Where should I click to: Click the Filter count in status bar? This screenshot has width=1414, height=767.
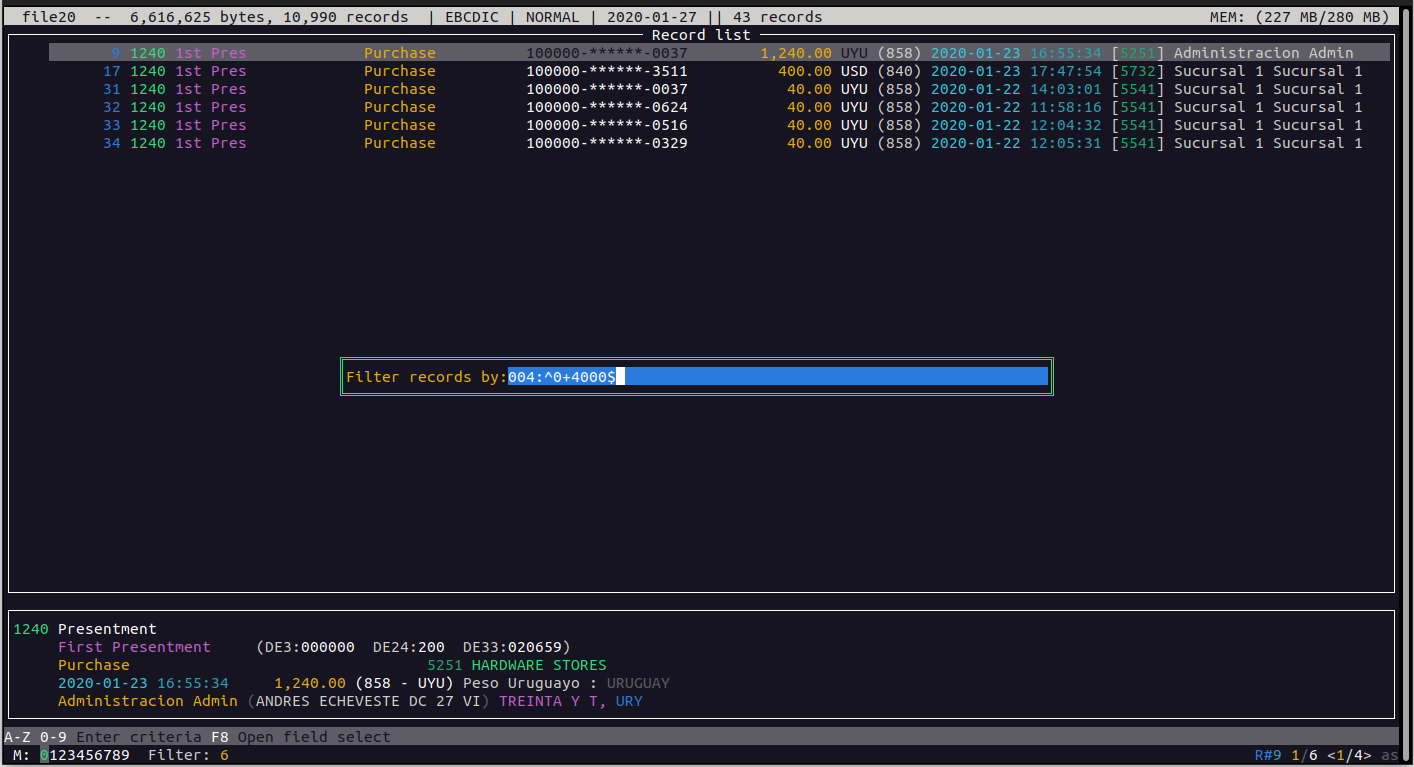[188, 755]
